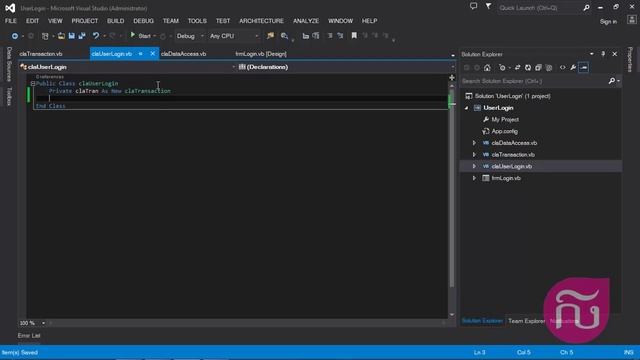
Task: Open the Properties side tab on the right edge
Action: 630,60
